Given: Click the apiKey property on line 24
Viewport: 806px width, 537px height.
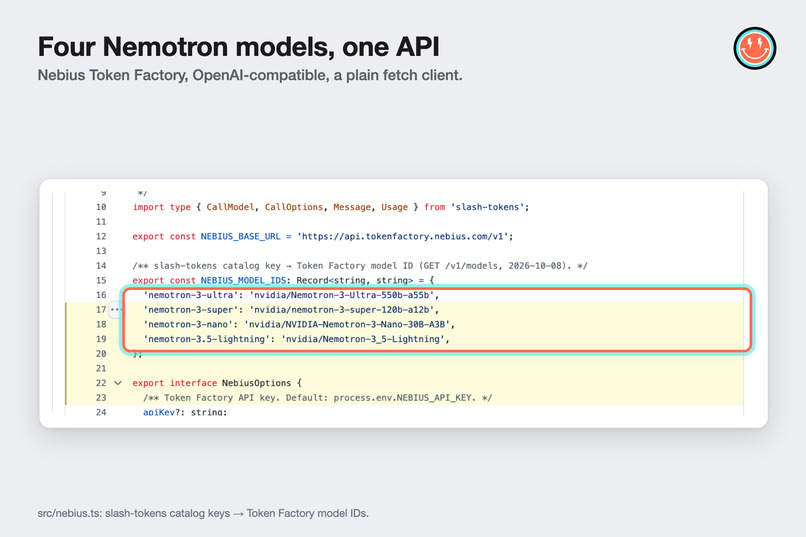Looking at the screenshot, I should pos(159,412).
